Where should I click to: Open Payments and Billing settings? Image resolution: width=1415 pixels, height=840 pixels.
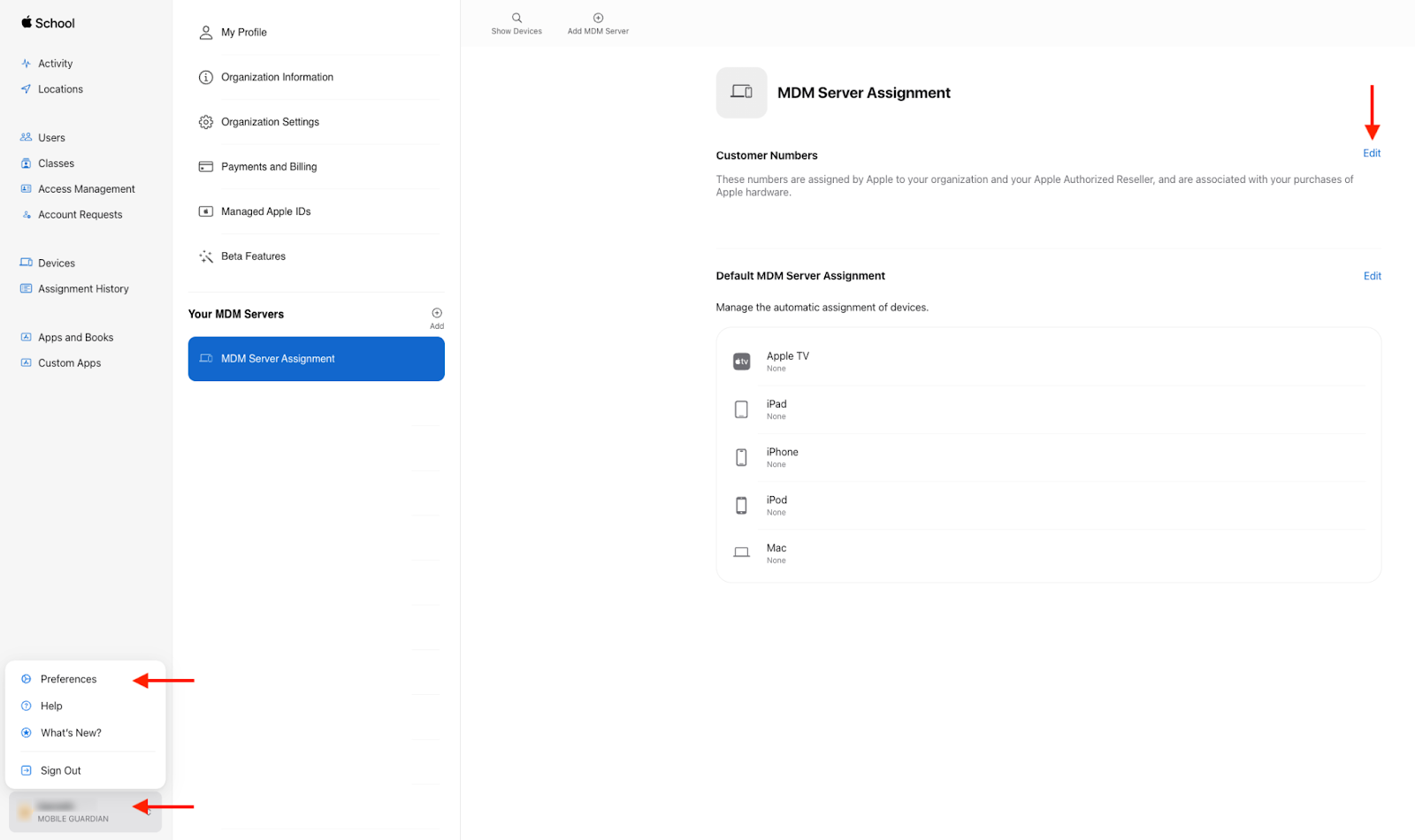[x=269, y=166]
